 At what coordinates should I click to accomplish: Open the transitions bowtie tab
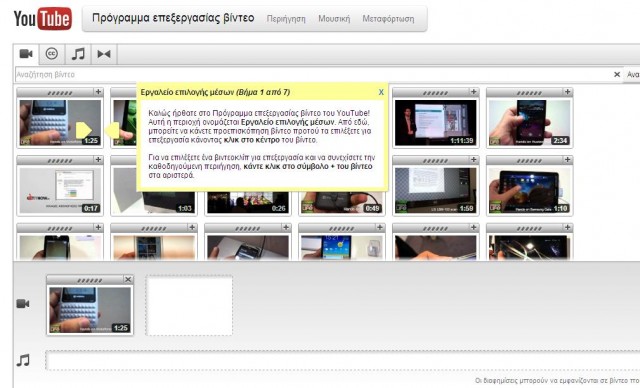104,54
